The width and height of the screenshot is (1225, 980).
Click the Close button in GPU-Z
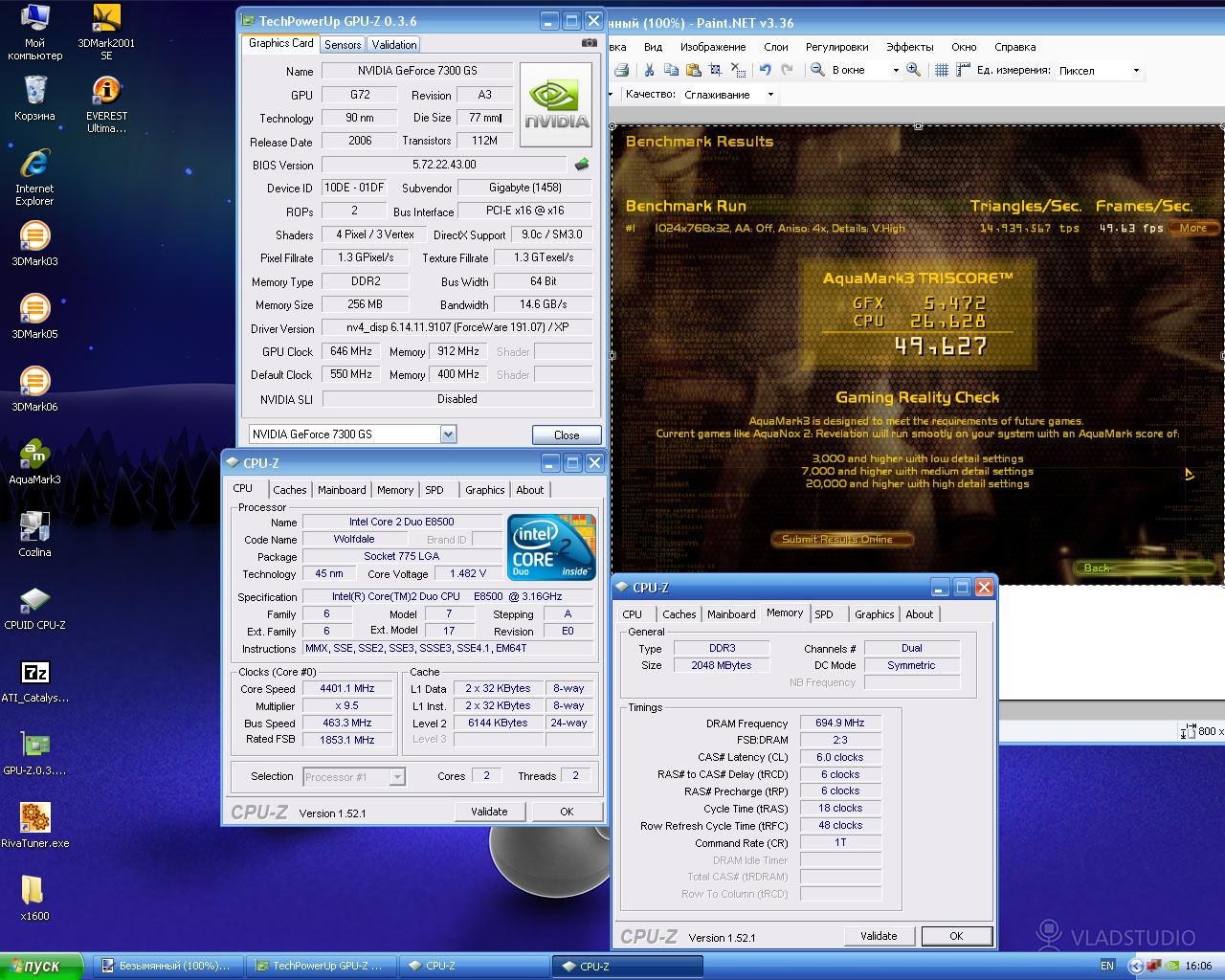(x=567, y=434)
